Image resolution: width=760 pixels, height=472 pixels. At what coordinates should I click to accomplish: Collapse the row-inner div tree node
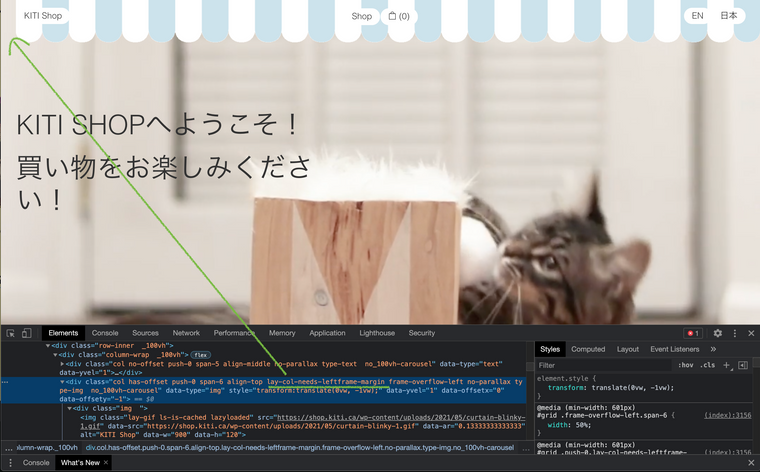point(49,345)
